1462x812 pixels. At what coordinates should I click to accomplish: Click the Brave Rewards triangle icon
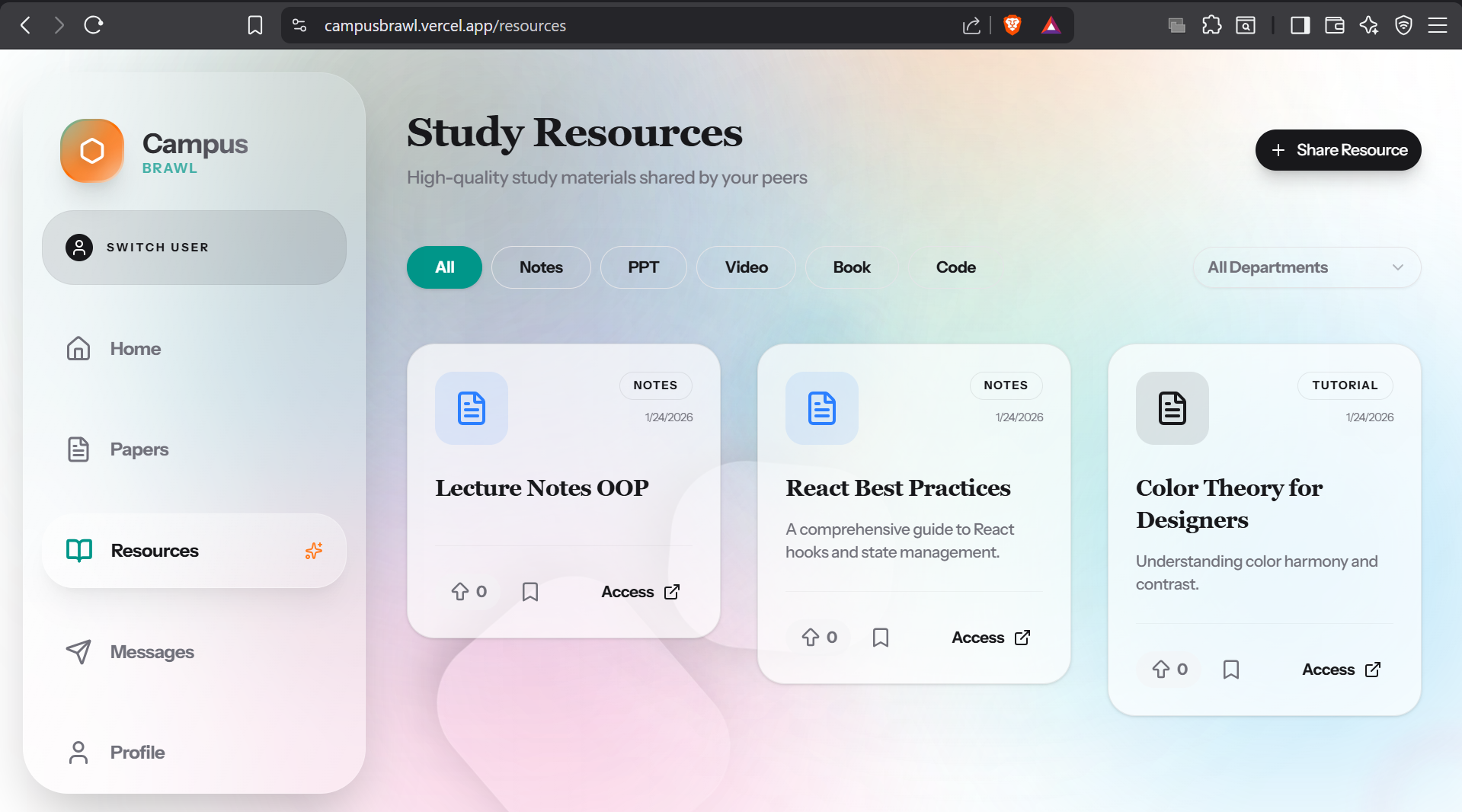[1051, 25]
